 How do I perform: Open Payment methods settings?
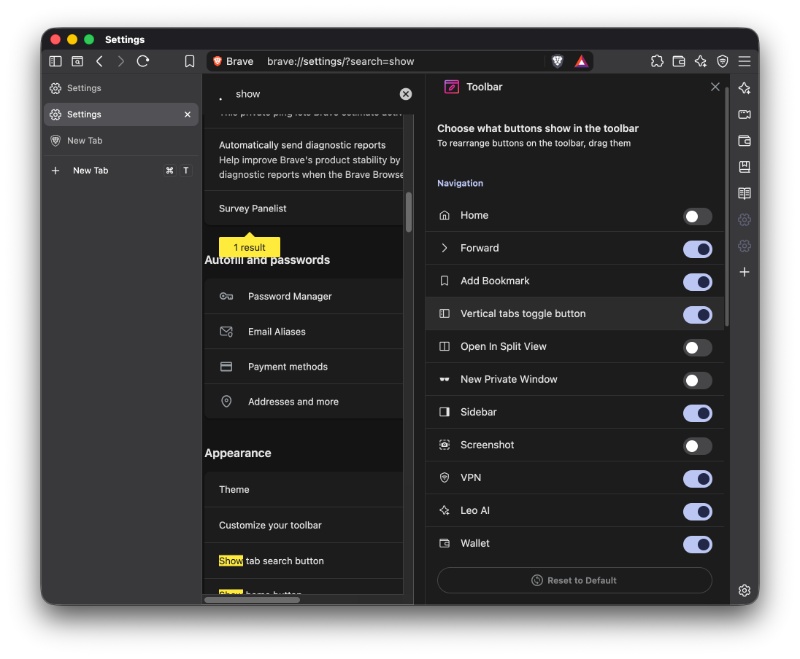(x=304, y=367)
